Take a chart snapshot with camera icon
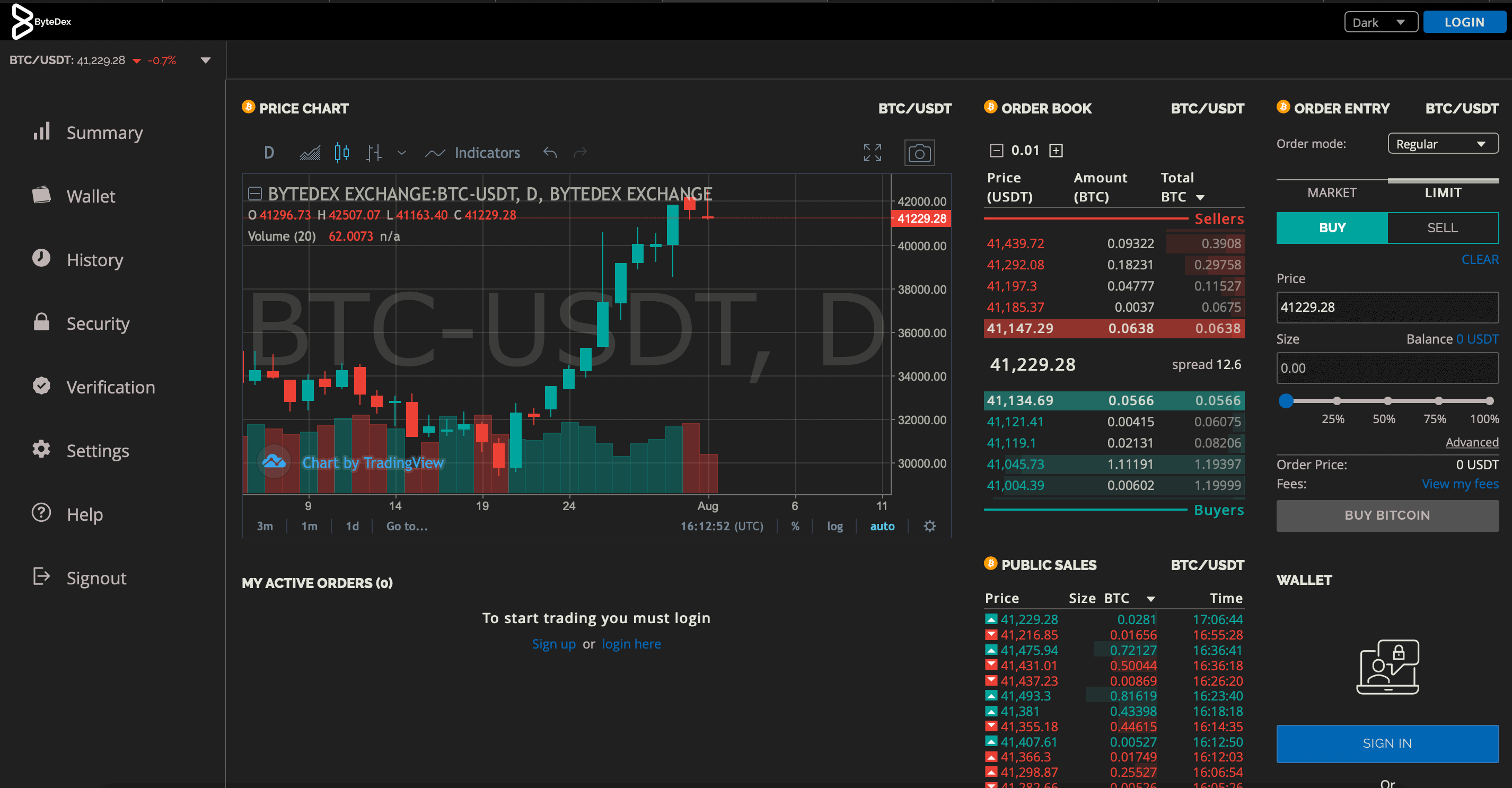The width and height of the screenshot is (1512, 788). [x=919, y=153]
